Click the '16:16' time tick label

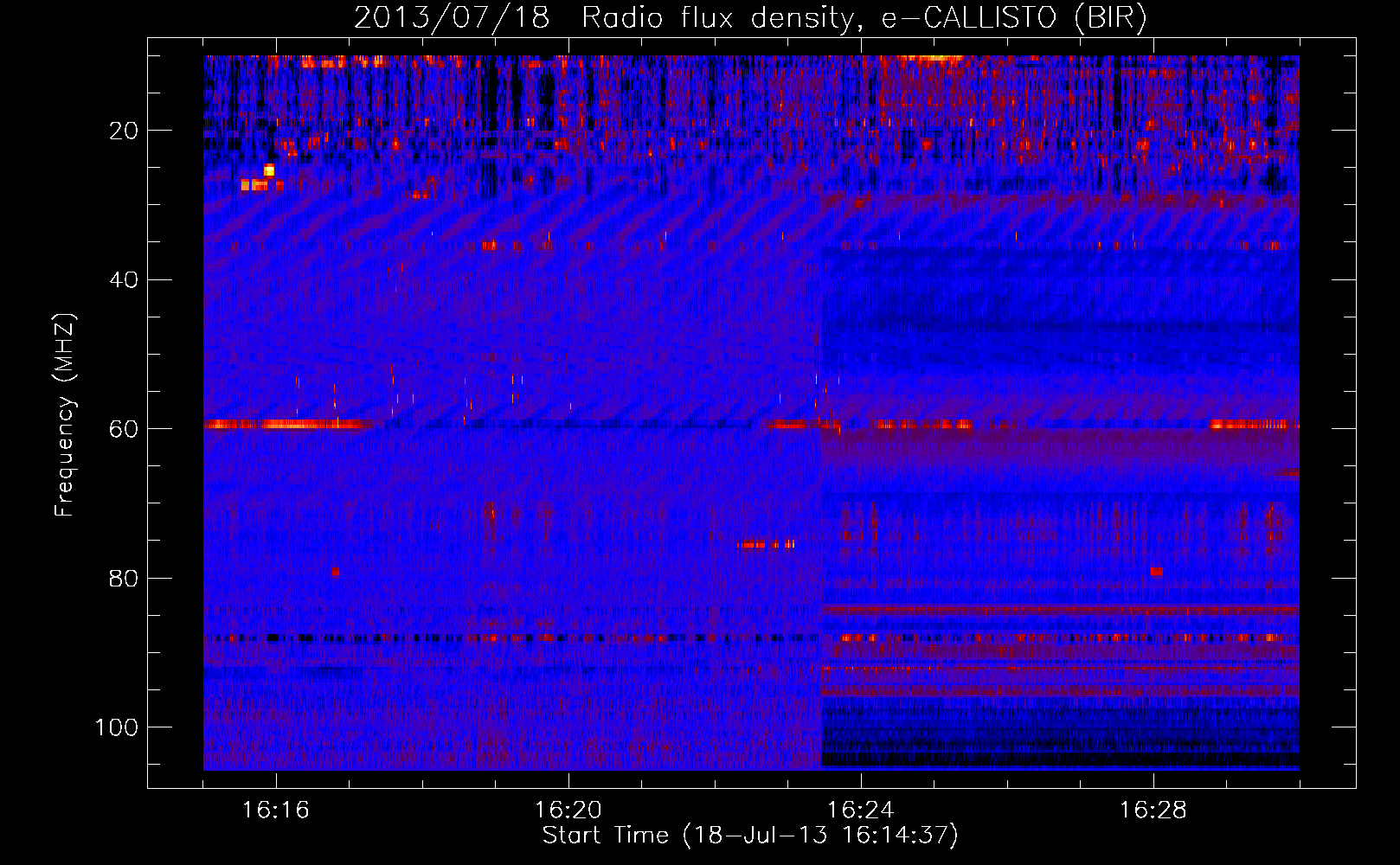click(x=276, y=811)
